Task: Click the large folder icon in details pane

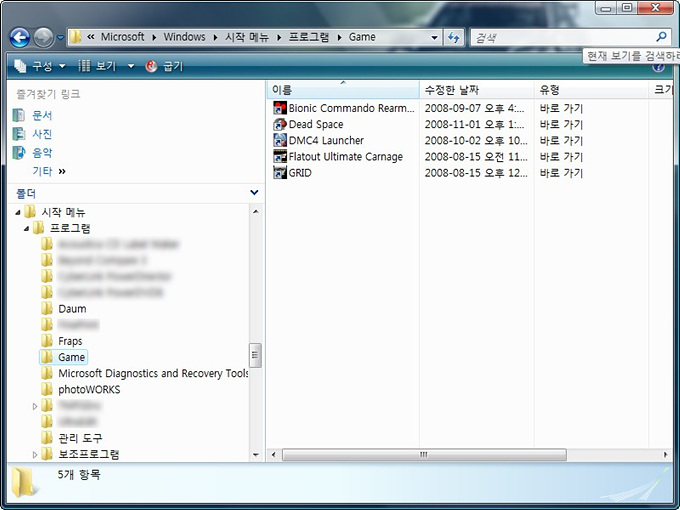Action: (23, 481)
